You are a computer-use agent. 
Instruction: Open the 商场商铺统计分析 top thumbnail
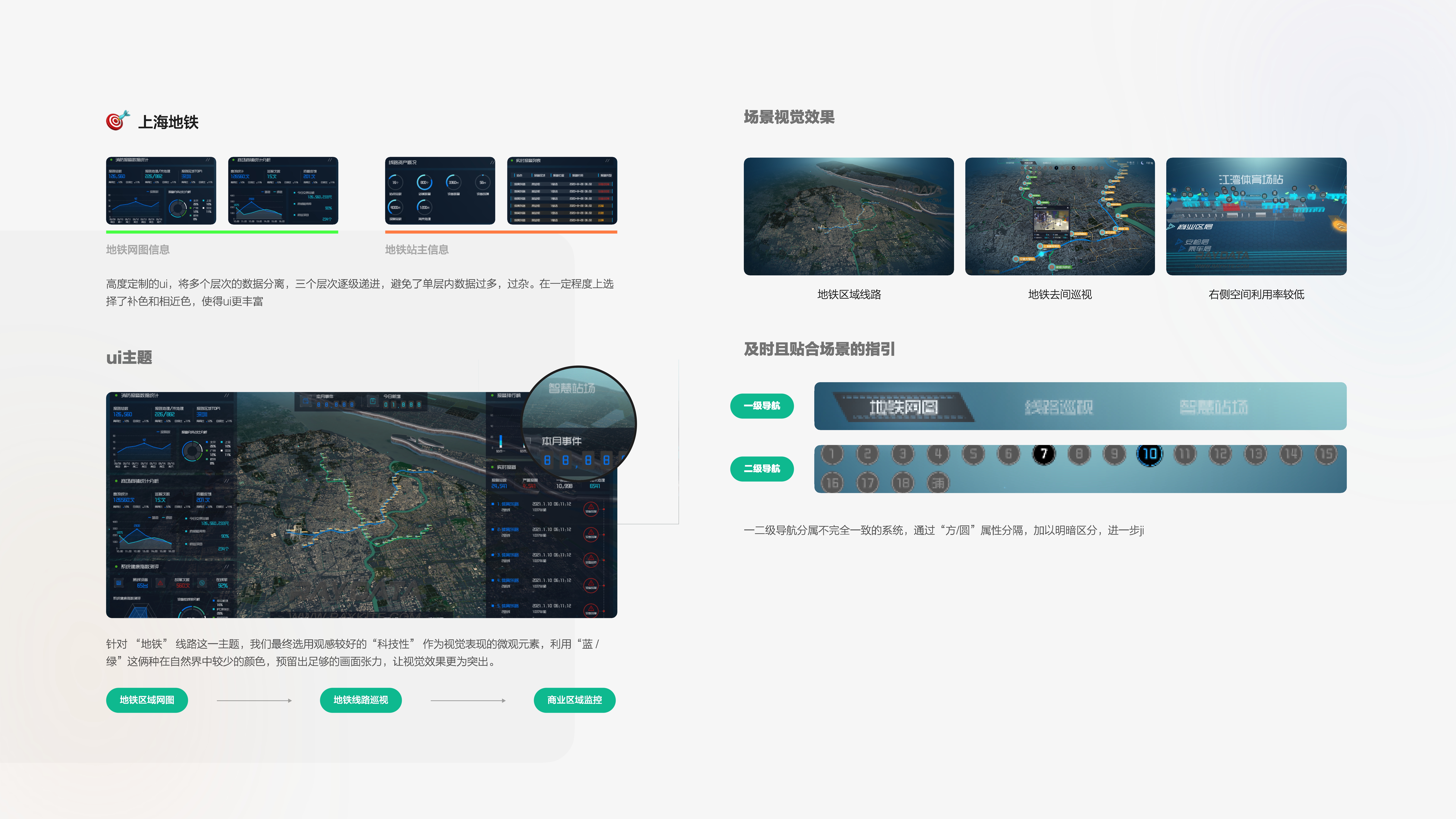283,191
